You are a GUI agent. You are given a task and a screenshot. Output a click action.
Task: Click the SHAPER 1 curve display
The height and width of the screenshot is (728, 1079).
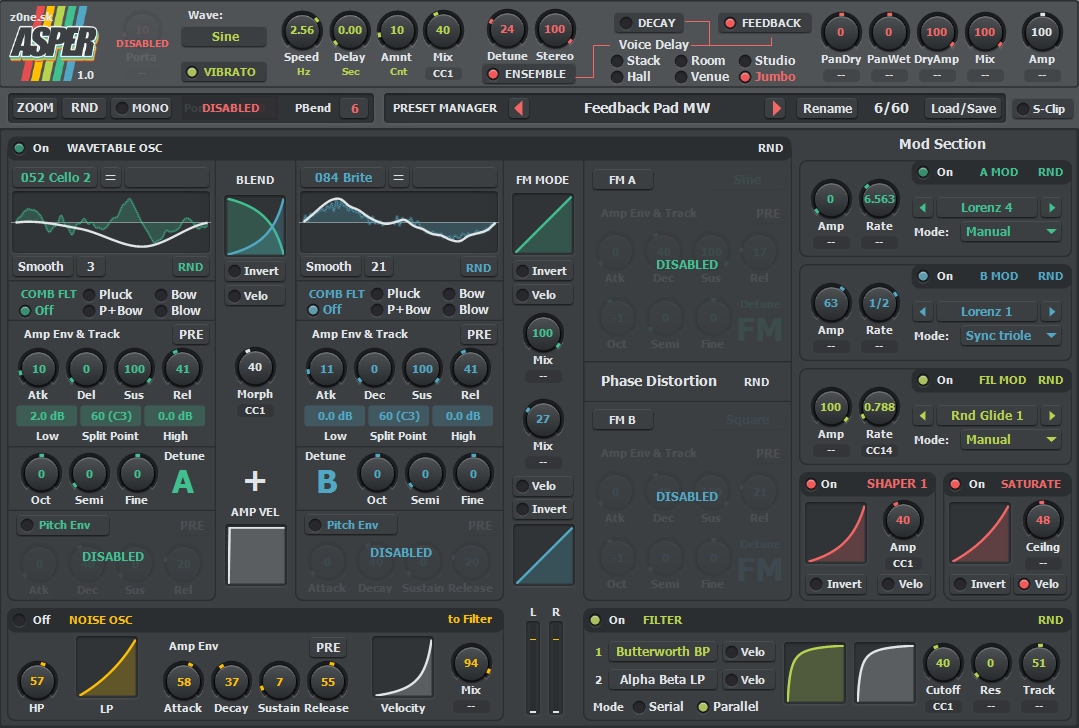pyautogui.click(x=835, y=533)
